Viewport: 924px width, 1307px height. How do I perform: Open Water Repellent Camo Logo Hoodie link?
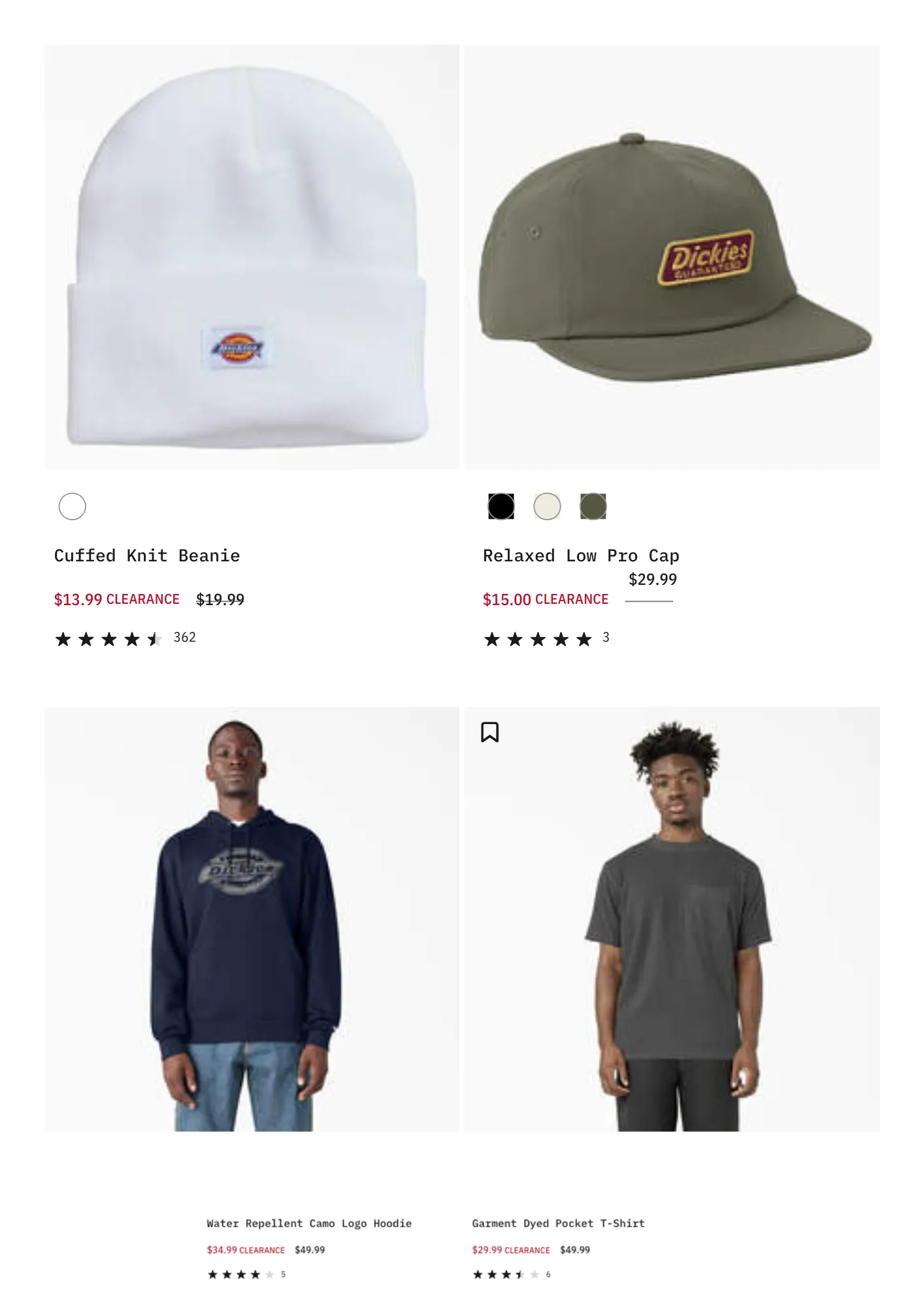309,1223
